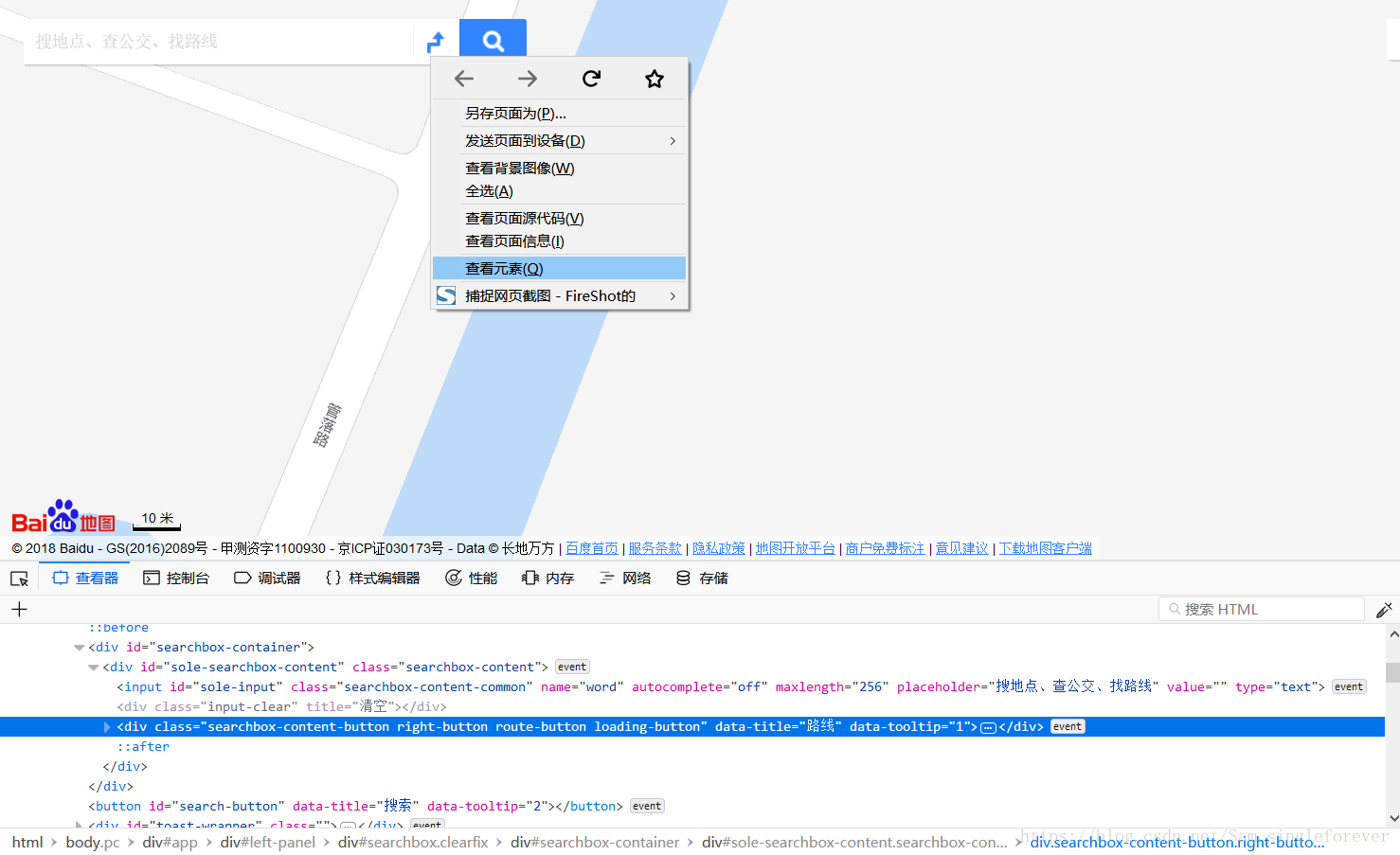1400x855 pixels.
Task: Click the back arrow in context menu
Action: (464, 79)
